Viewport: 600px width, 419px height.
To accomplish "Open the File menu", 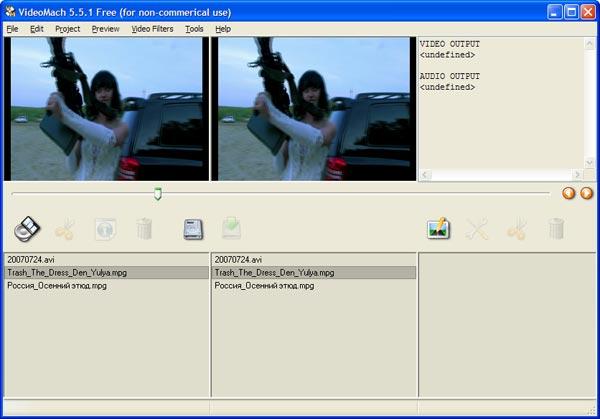I will tap(12, 29).
